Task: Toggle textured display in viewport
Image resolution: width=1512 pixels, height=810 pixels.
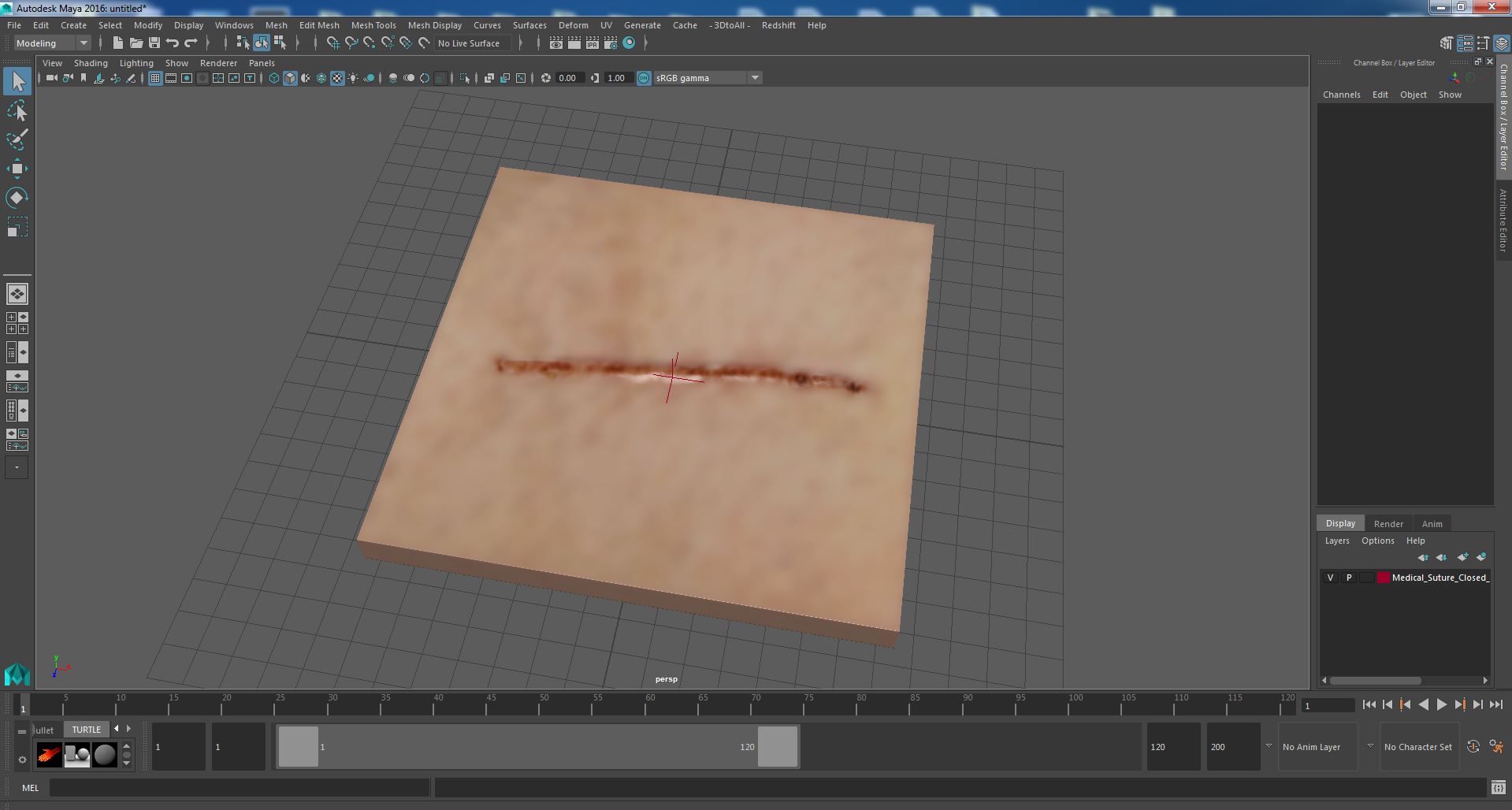Action: point(337,78)
